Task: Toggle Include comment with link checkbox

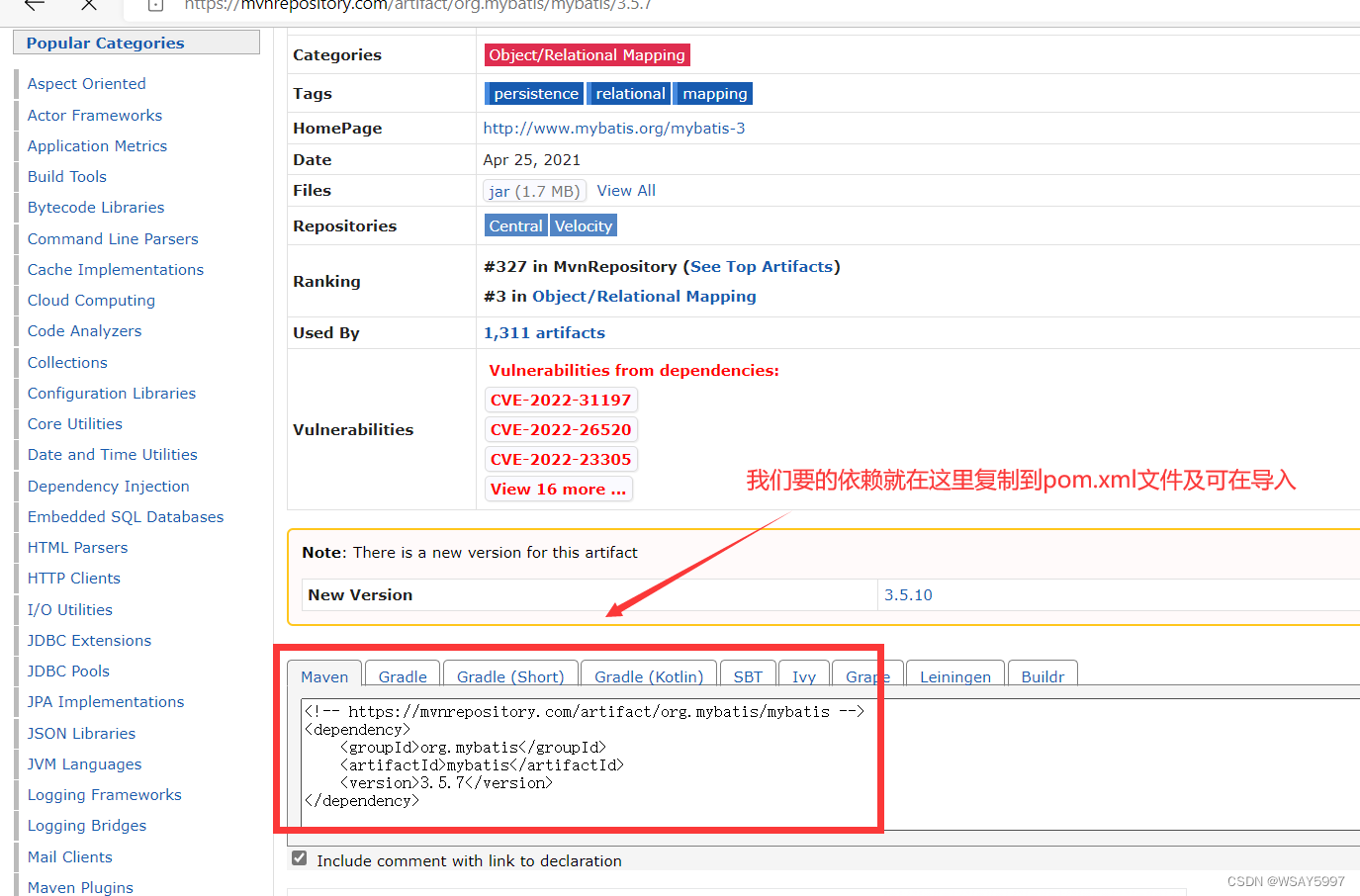Action: click(300, 858)
